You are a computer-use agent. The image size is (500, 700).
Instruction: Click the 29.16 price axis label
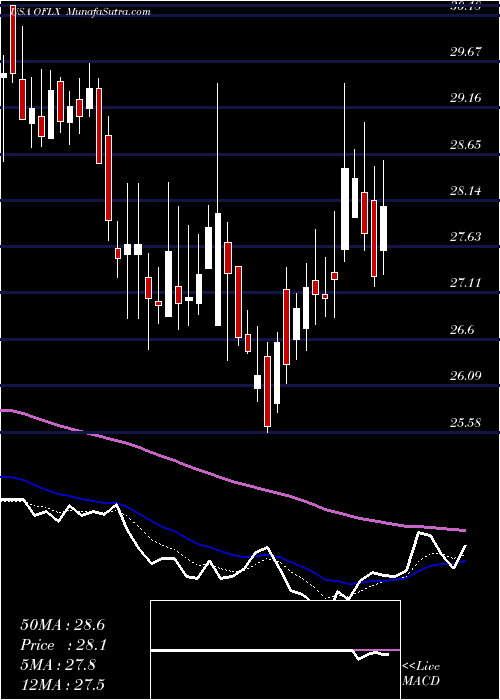point(466,98)
